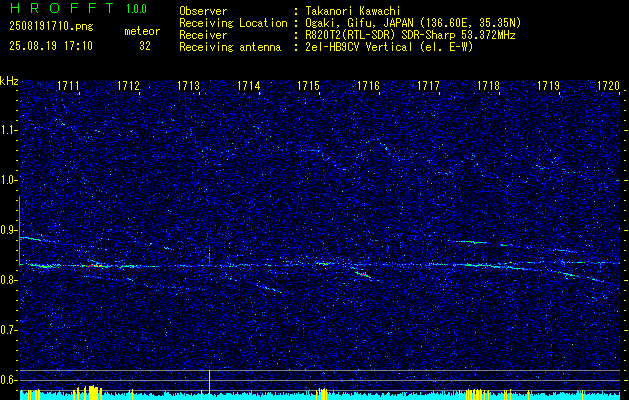
Task: Click the 1.1 kHz frequency label
Action: (x=7, y=130)
